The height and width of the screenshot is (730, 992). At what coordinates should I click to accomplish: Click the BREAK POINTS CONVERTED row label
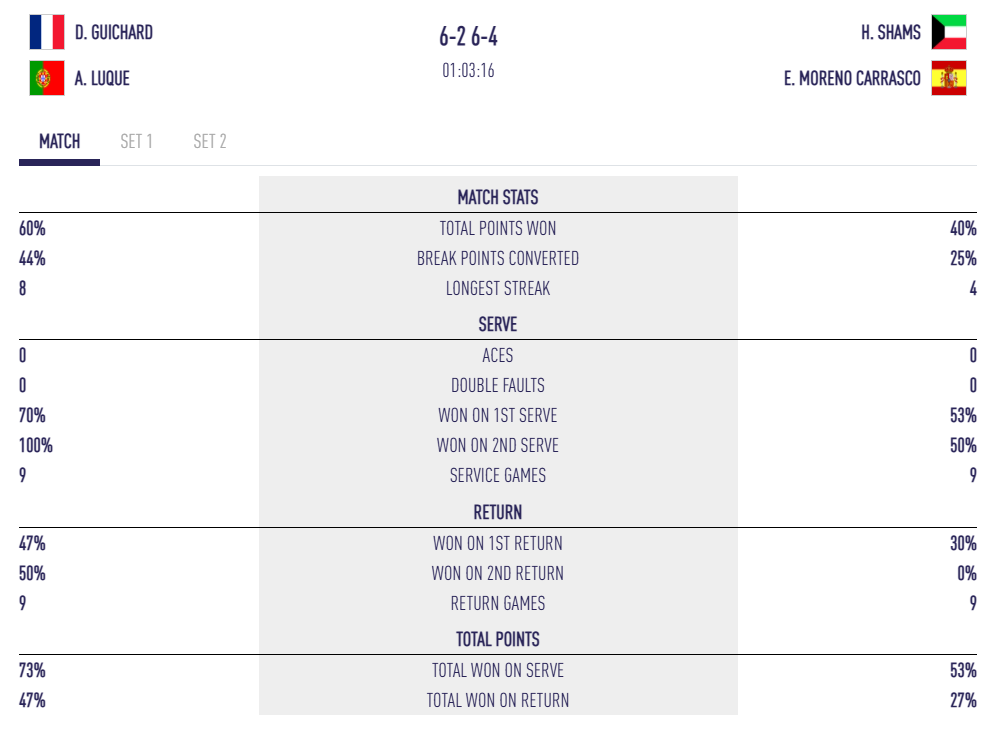[498, 258]
